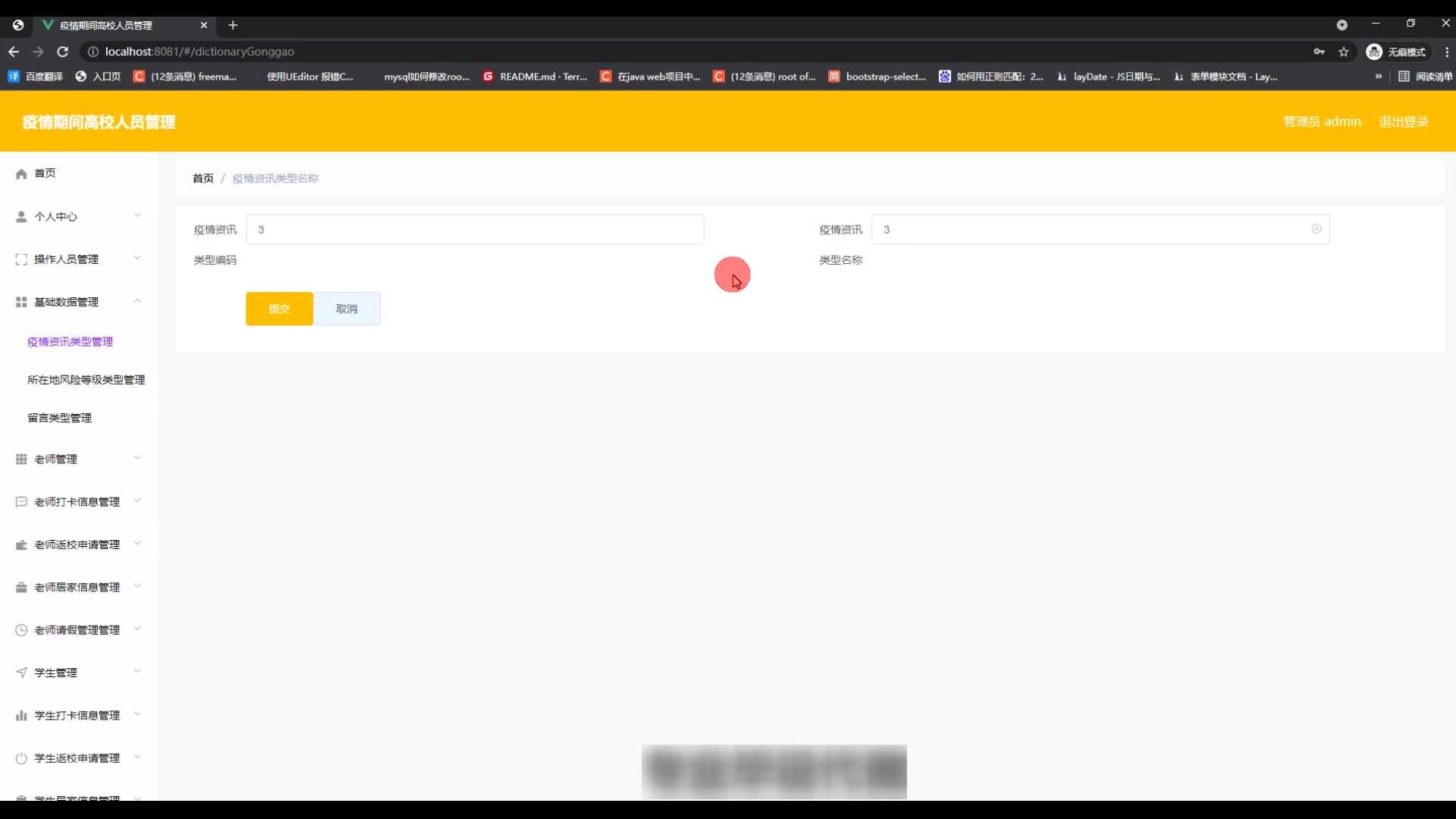This screenshot has height=819, width=1456.
Task: Click the home icon beside 首页 in sidebar
Action: coord(21,174)
